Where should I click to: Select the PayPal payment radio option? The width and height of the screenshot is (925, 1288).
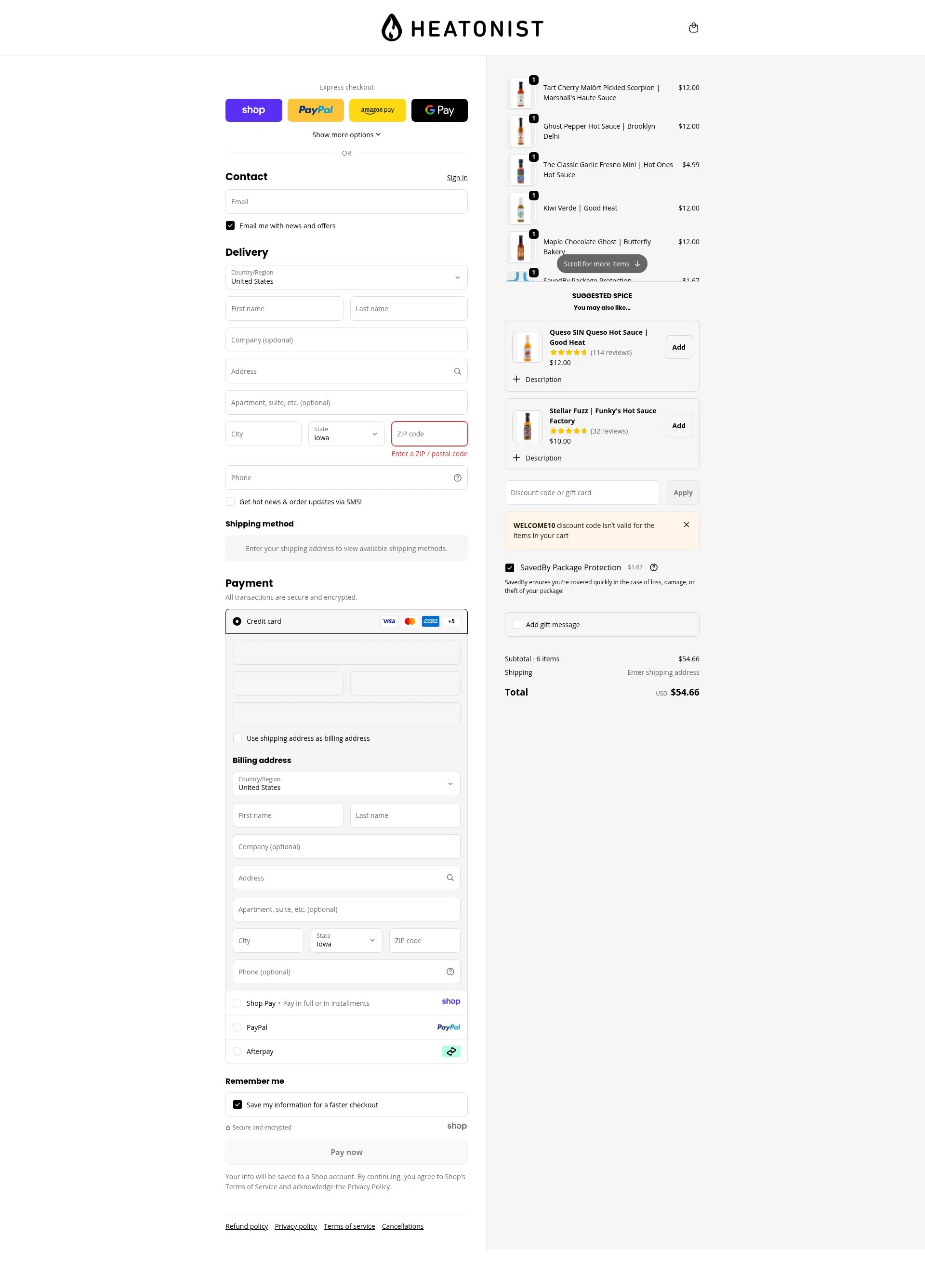click(x=237, y=1027)
